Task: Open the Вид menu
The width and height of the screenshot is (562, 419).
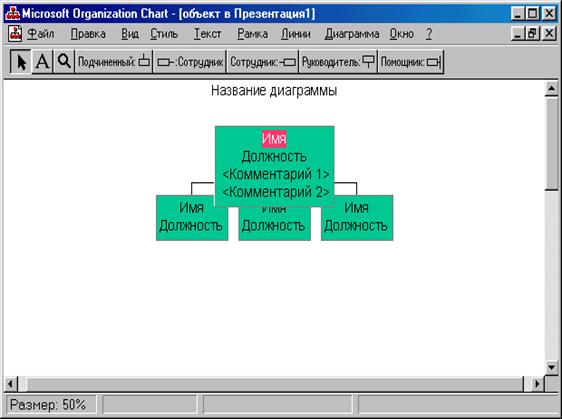Action: 130,34
